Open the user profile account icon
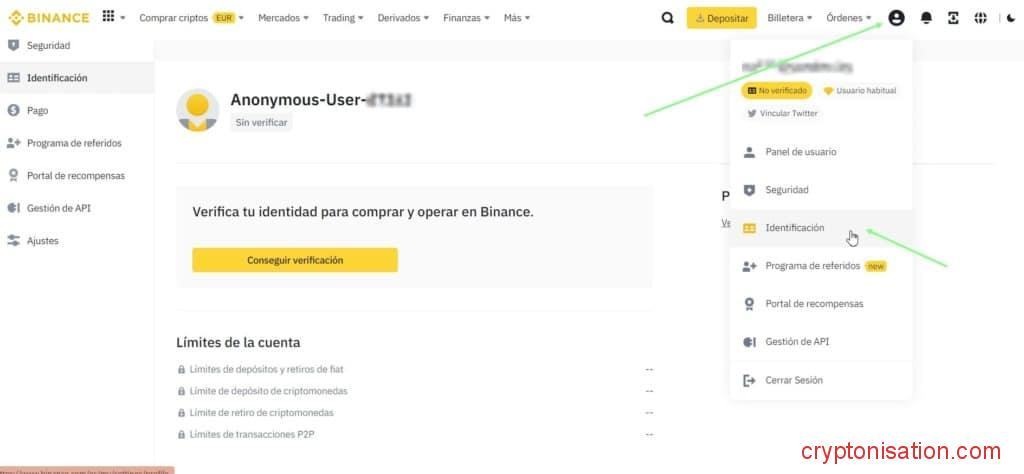Viewport: 1024px width, 474px height. click(x=896, y=18)
